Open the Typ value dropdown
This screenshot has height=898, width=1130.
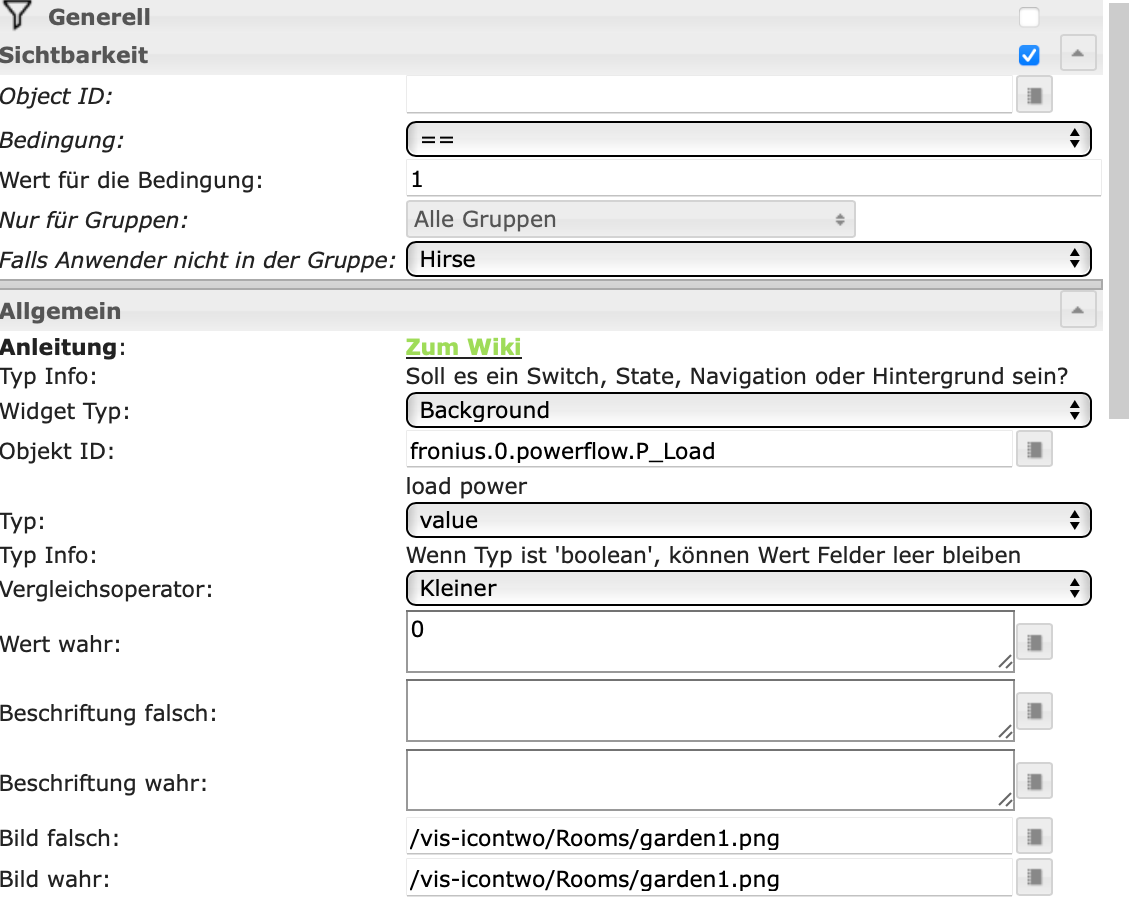point(748,520)
